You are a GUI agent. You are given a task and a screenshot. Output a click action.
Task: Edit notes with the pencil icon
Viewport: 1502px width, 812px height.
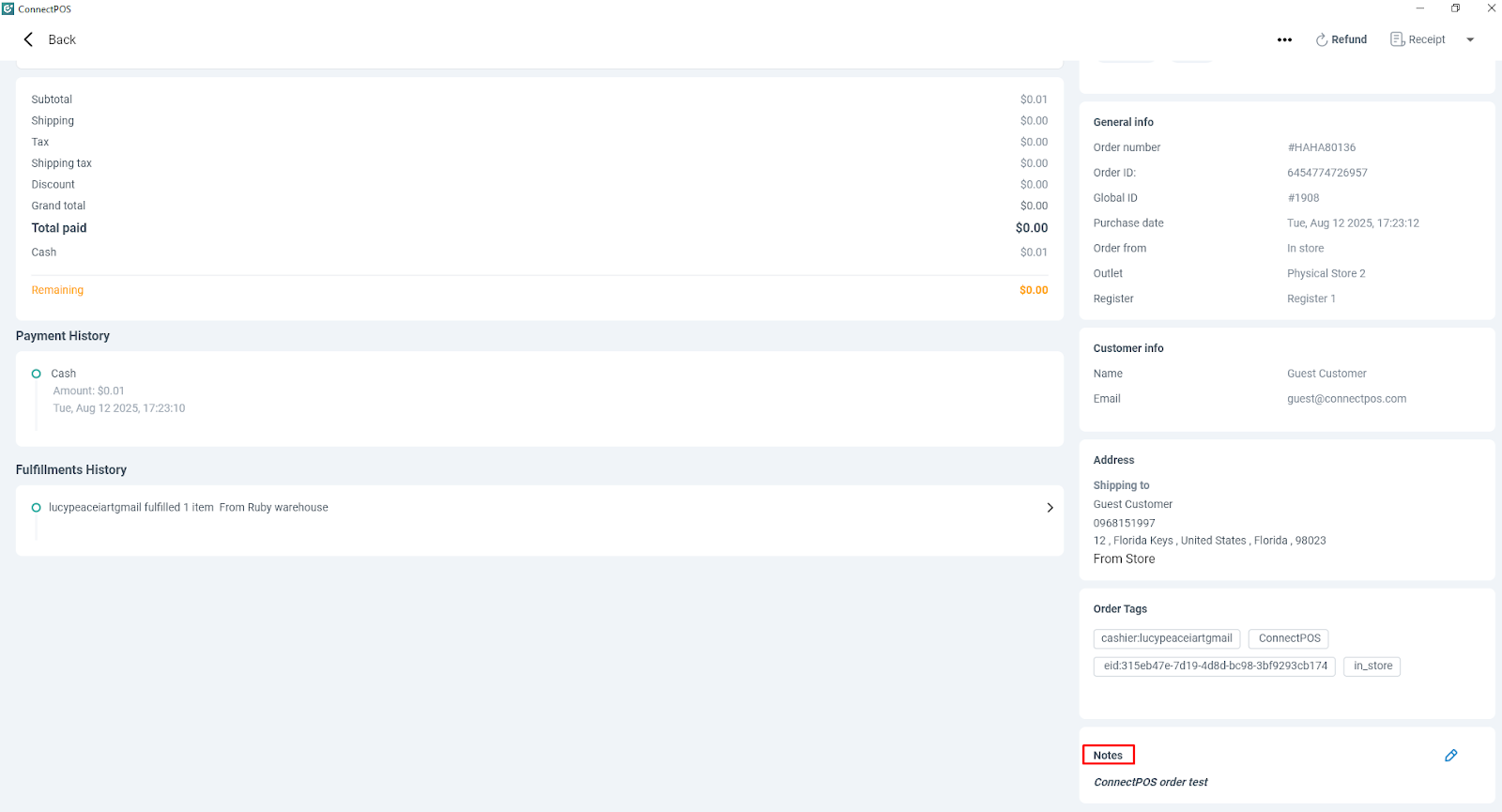coord(1450,756)
